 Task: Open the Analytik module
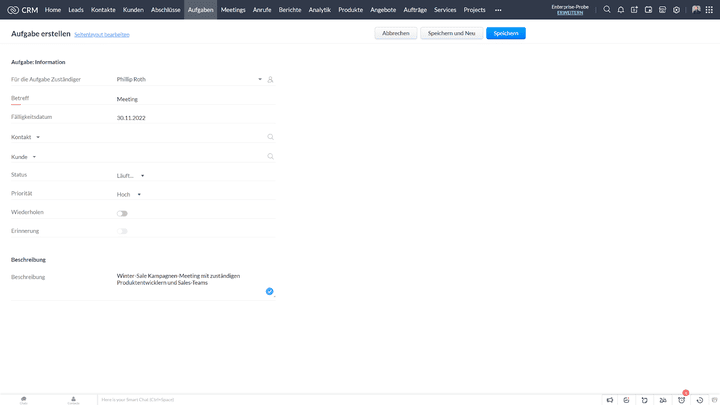pos(320,10)
